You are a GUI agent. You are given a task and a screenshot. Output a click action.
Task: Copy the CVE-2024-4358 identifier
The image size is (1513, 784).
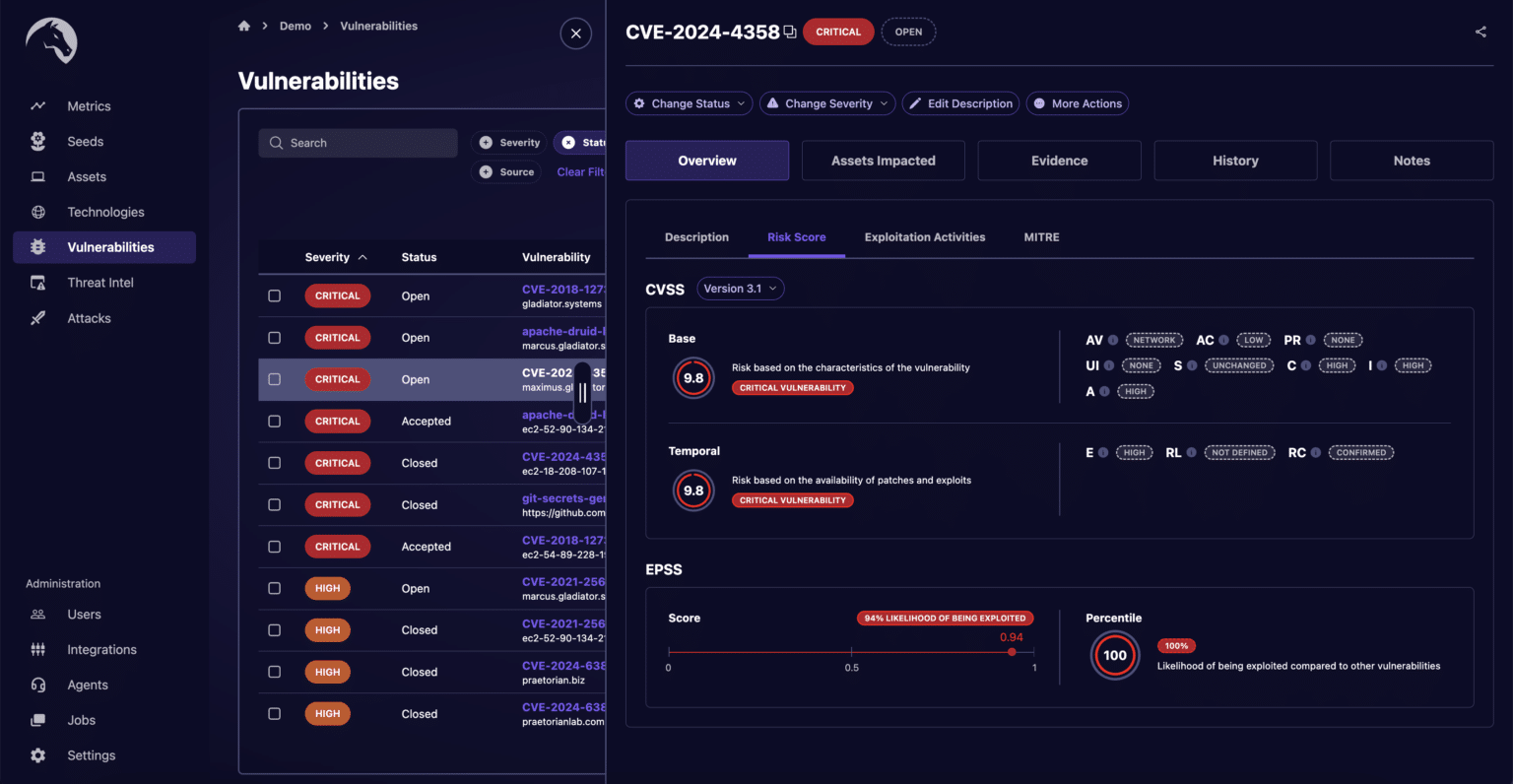(x=789, y=31)
